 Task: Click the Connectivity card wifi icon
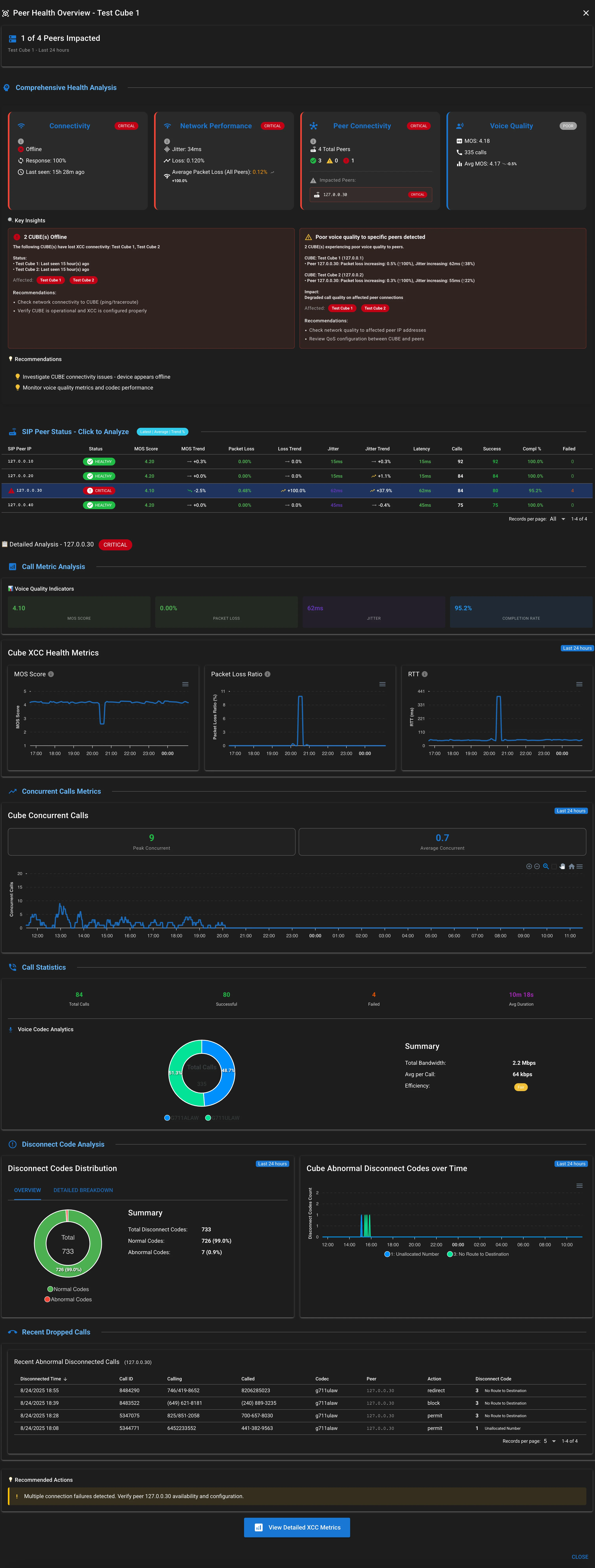click(21, 126)
